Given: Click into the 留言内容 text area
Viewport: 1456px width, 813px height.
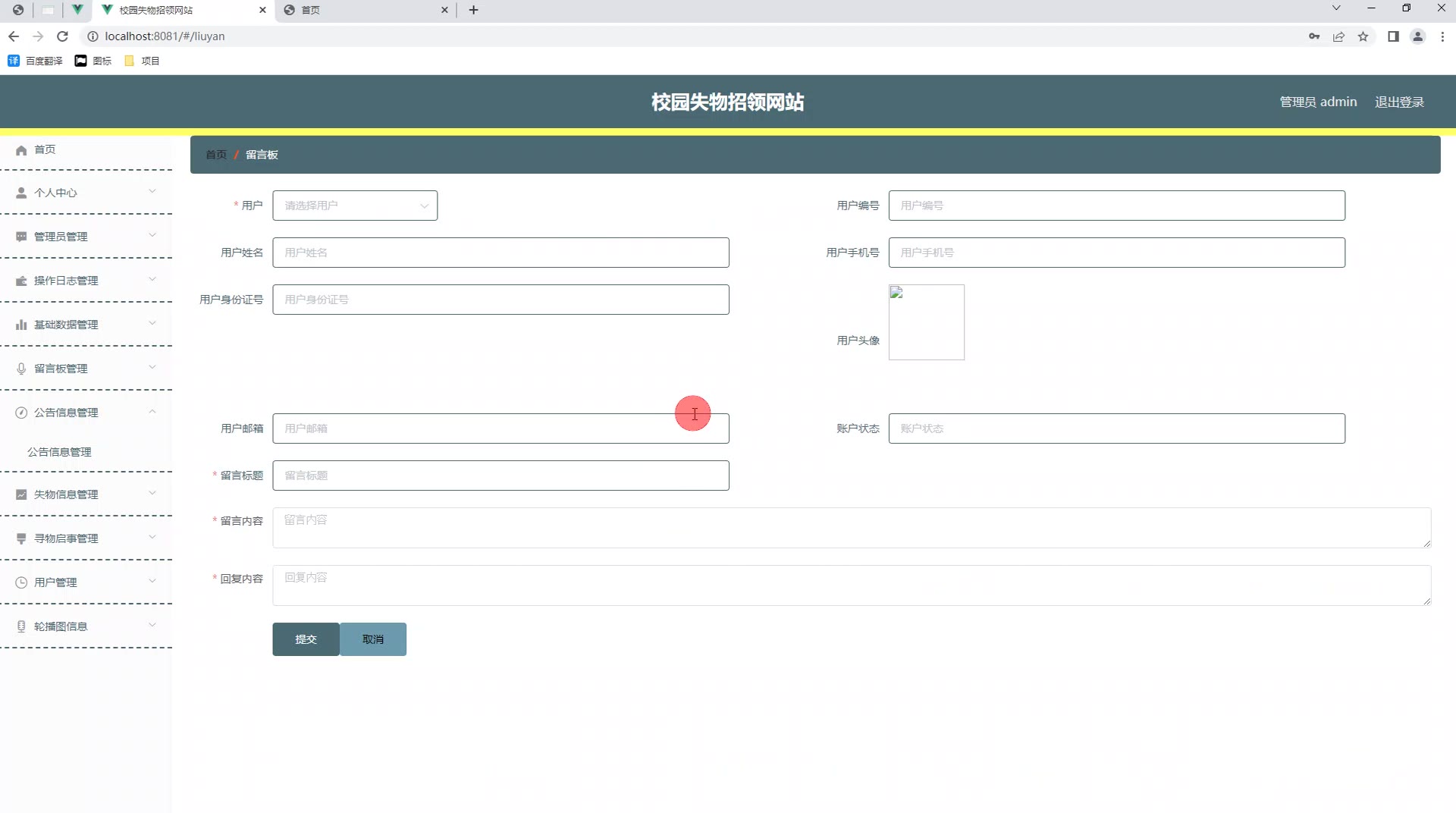Looking at the screenshot, I should pos(852,528).
